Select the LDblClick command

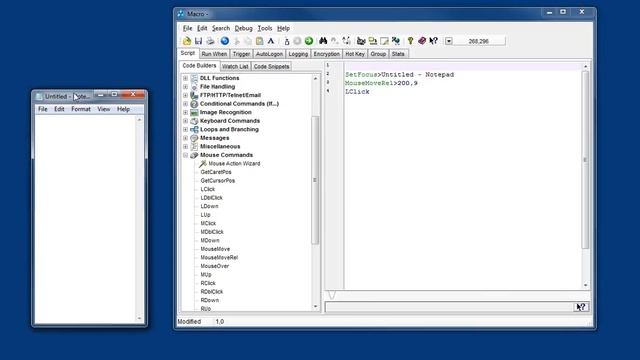click(x=211, y=198)
